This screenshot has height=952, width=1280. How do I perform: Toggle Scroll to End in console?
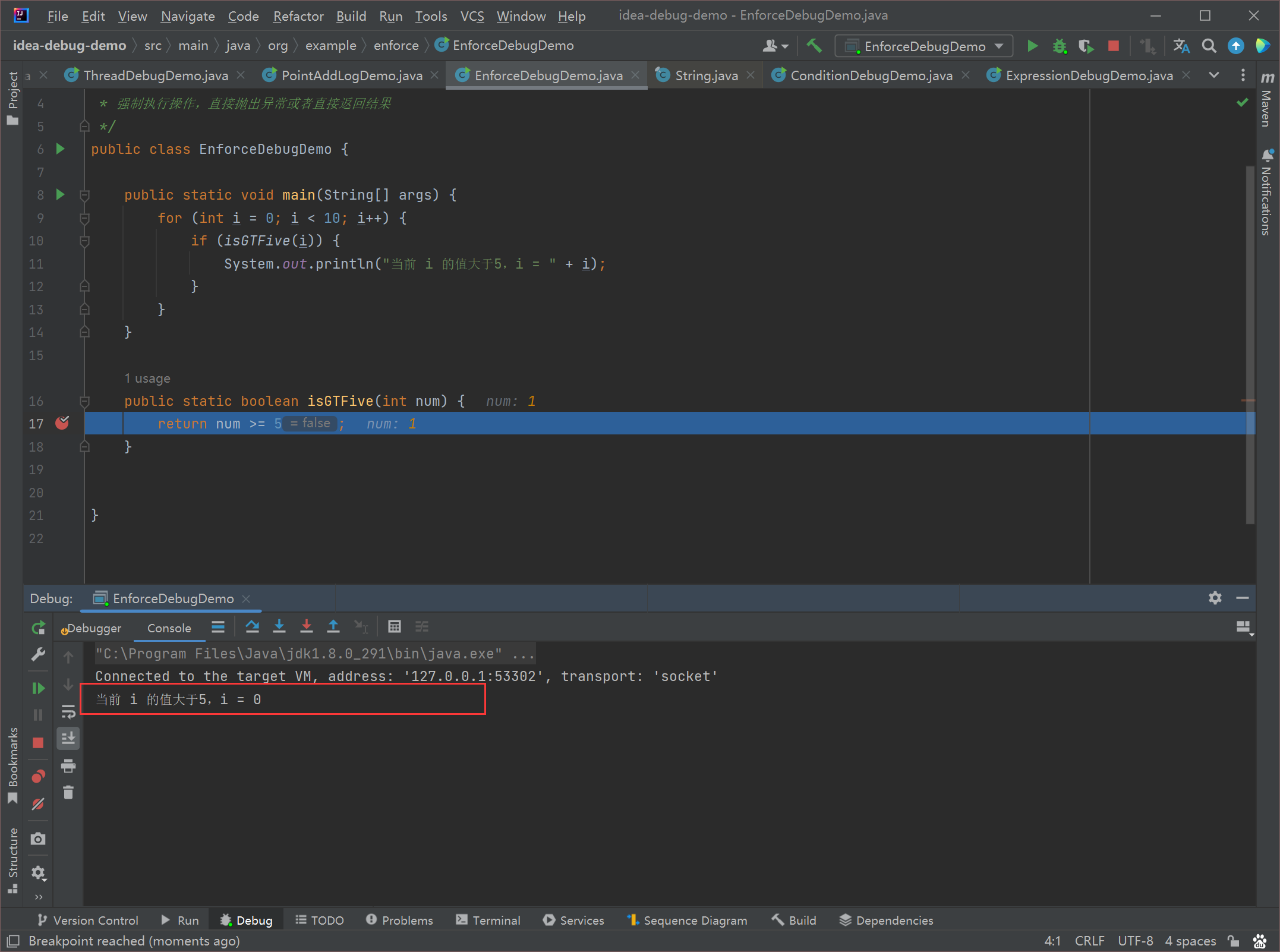[x=68, y=739]
